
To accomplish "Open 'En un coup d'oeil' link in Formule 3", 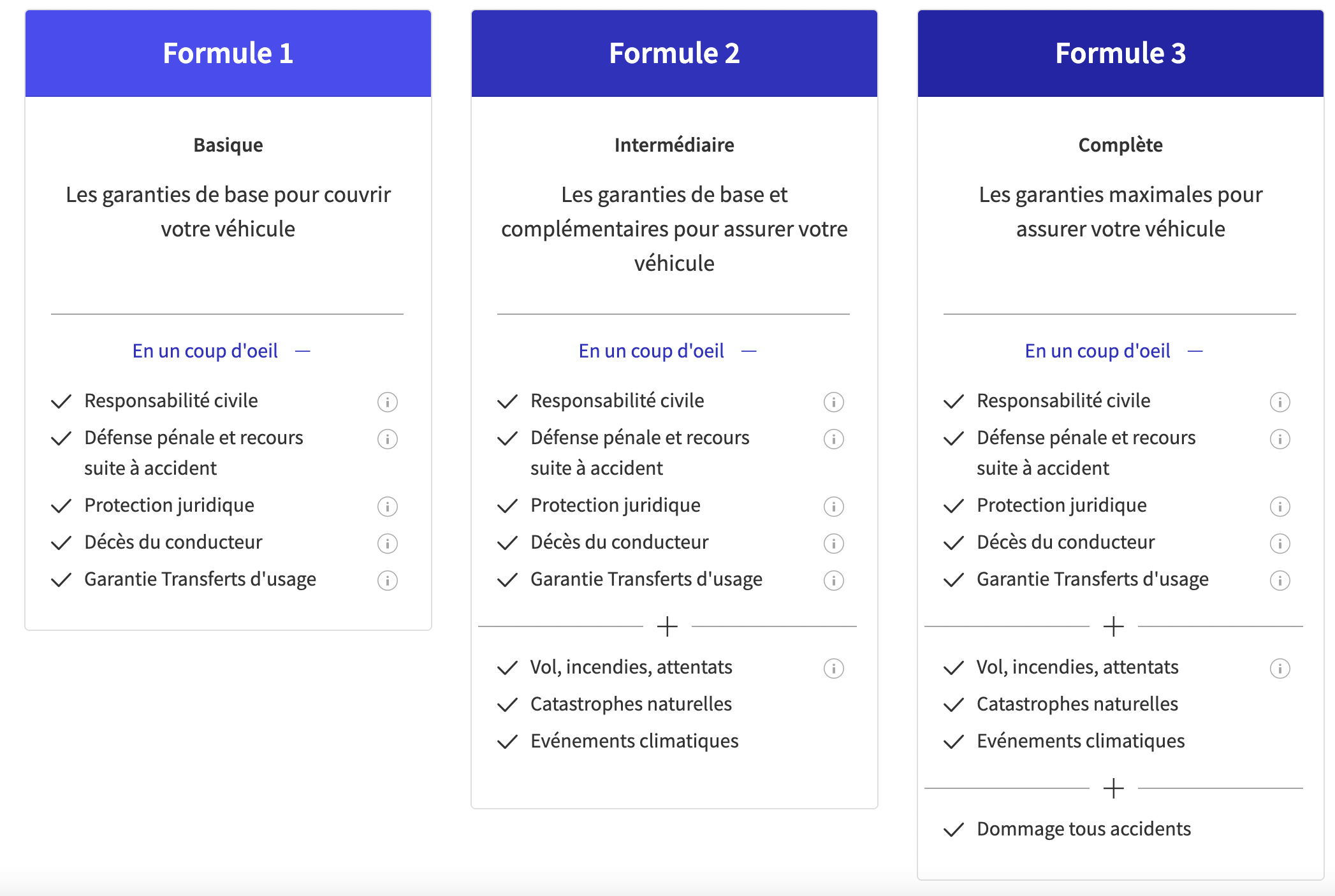I will (x=1097, y=350).
